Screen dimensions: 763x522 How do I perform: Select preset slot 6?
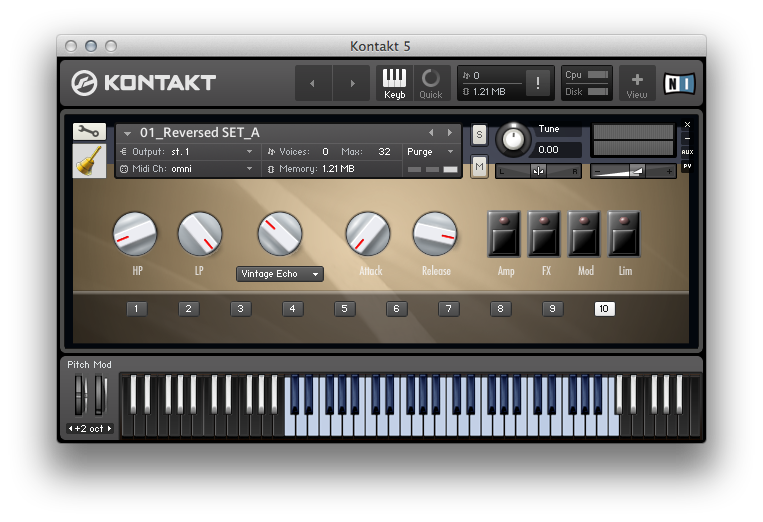tap(397, 309)
